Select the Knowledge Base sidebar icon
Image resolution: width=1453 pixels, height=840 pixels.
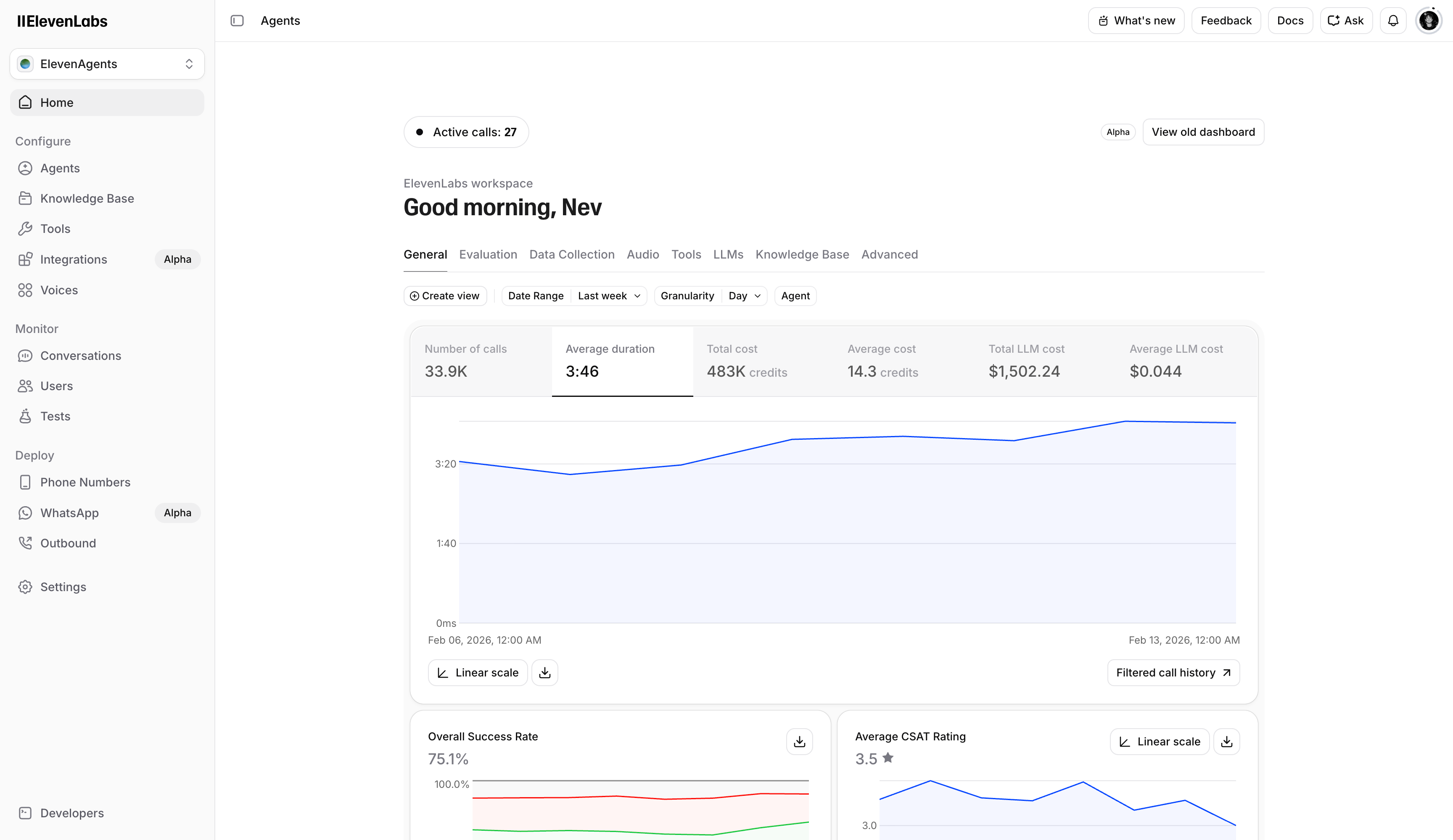point(25,198)
